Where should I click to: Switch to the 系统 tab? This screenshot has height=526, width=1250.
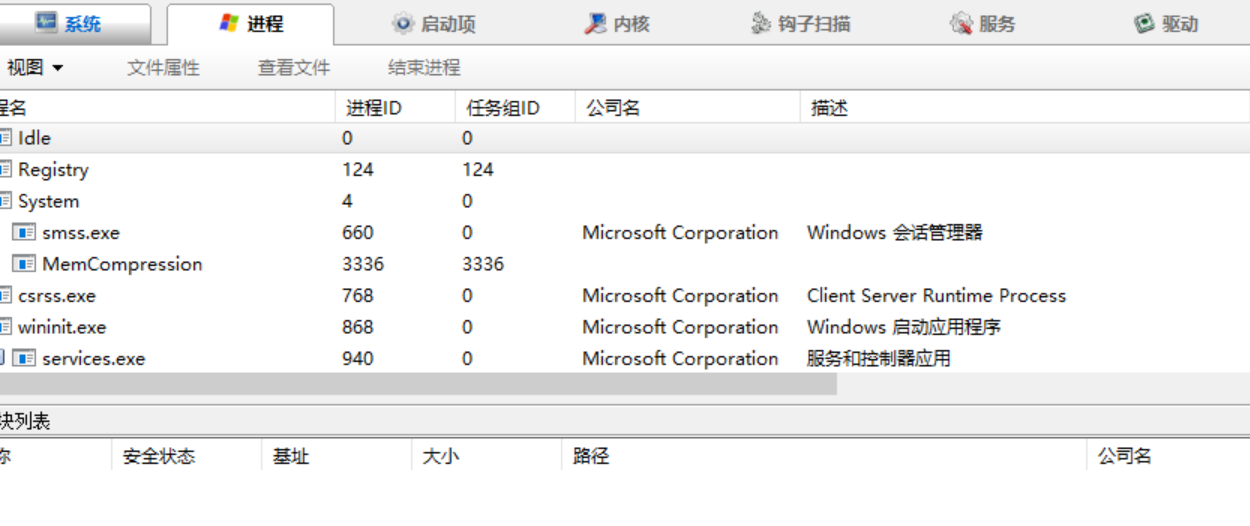coord(75,24)
